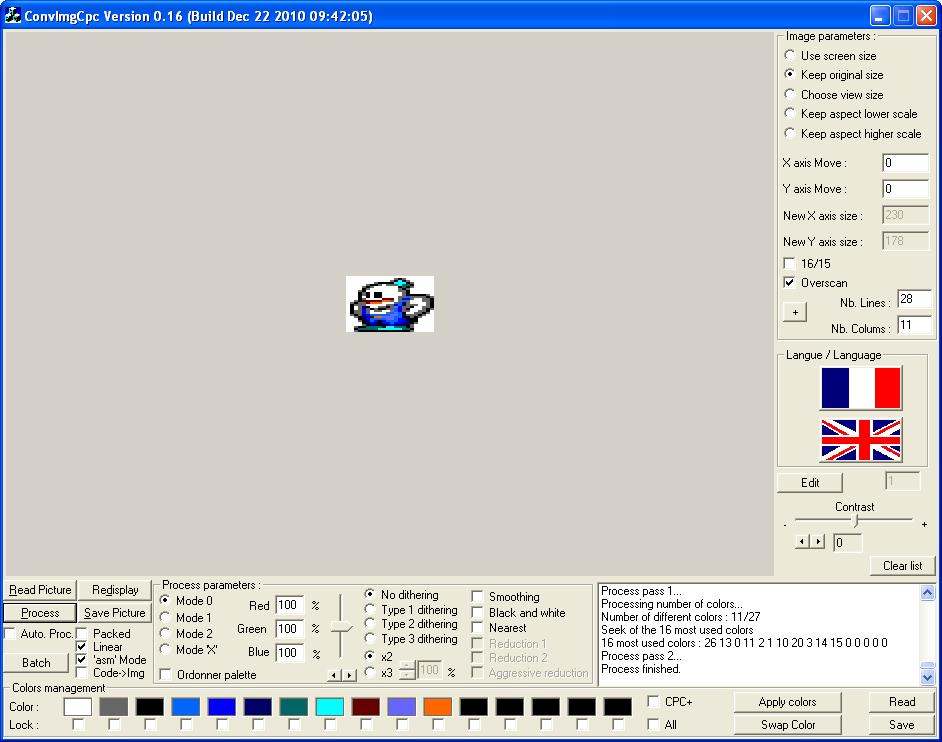Screen dimensions: 942x742
Task: Click the overscan plus button
Action: click(795, 312)
